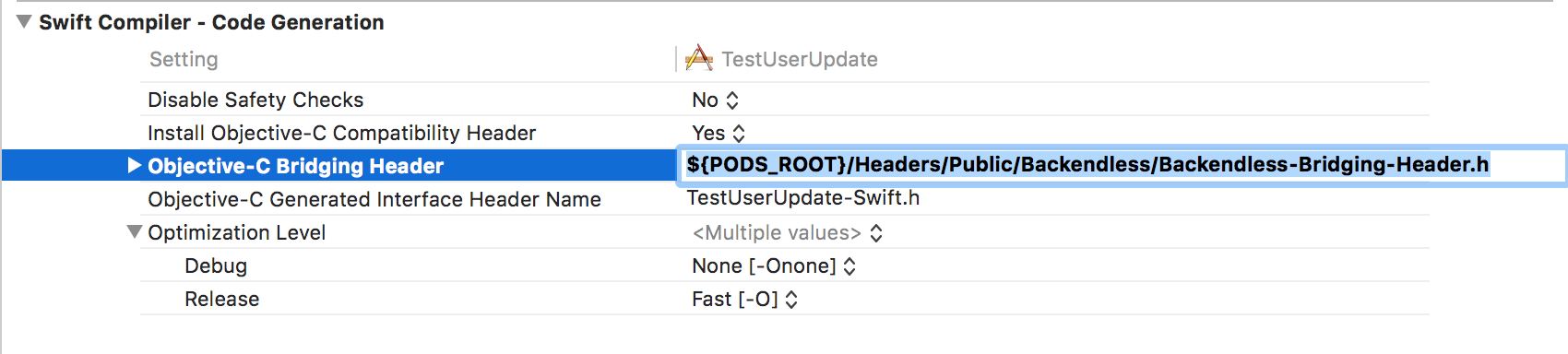Click the stepper arrows beside No value
This screenshot has width=1568, height=354.
coord(732,100)
